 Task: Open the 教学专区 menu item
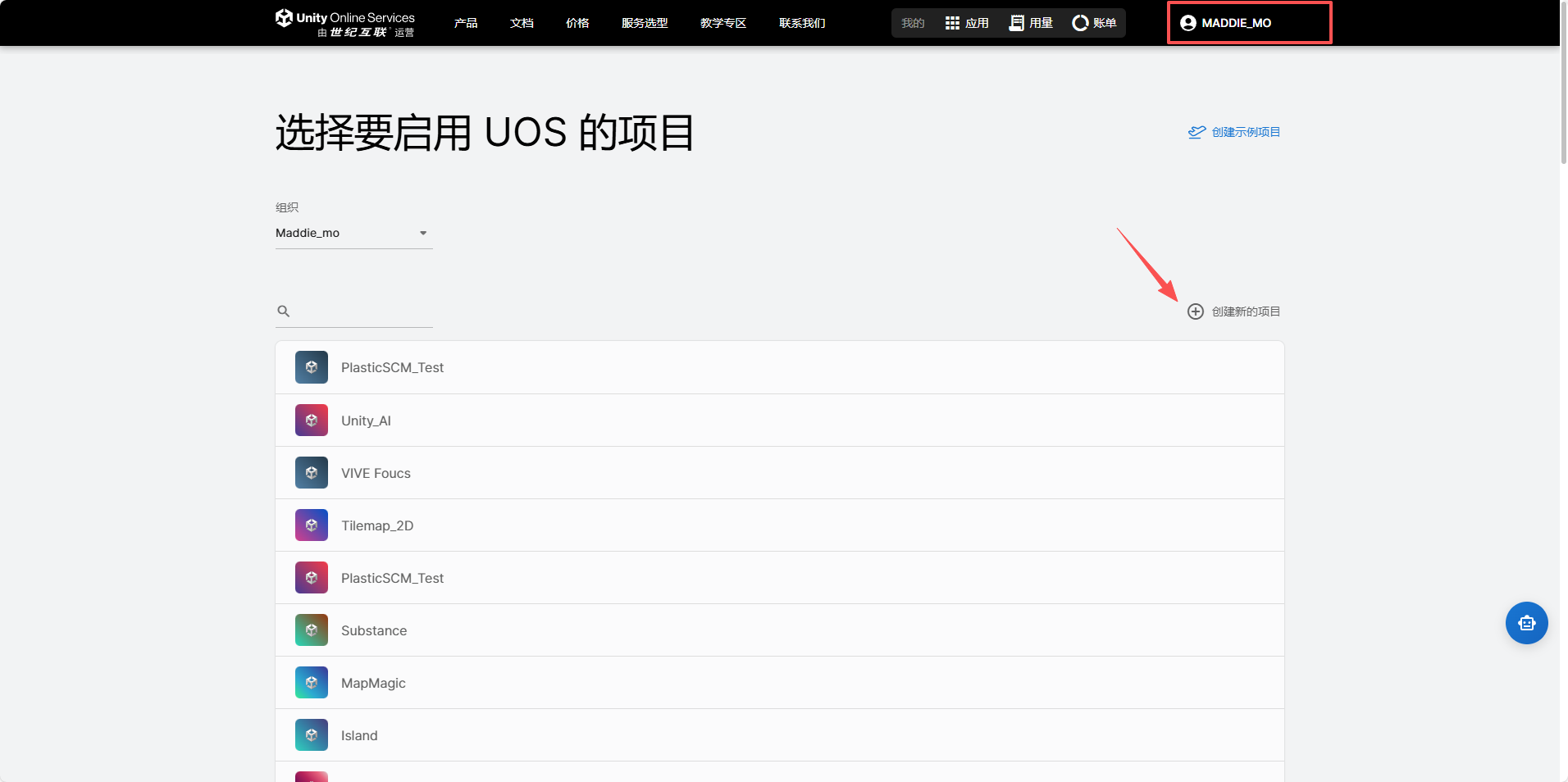click(723, 23)
